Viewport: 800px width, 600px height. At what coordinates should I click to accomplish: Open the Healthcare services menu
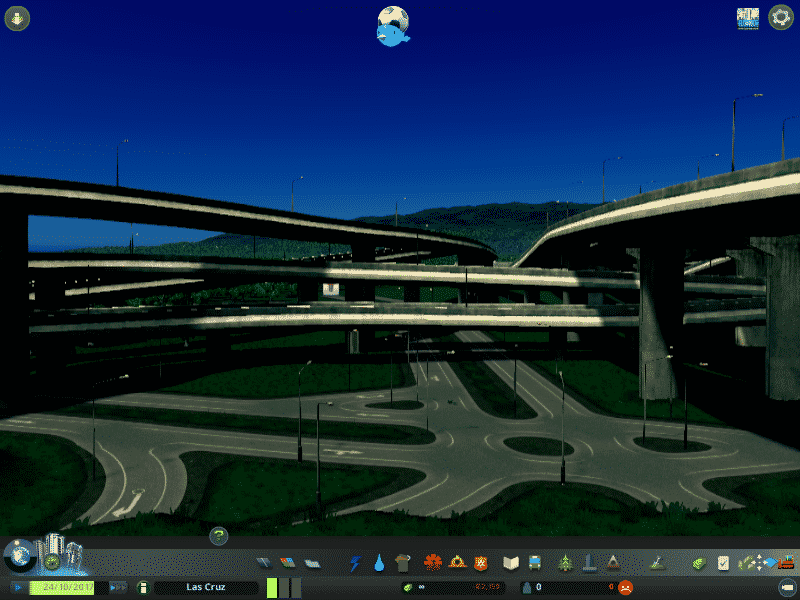point(433,564)
